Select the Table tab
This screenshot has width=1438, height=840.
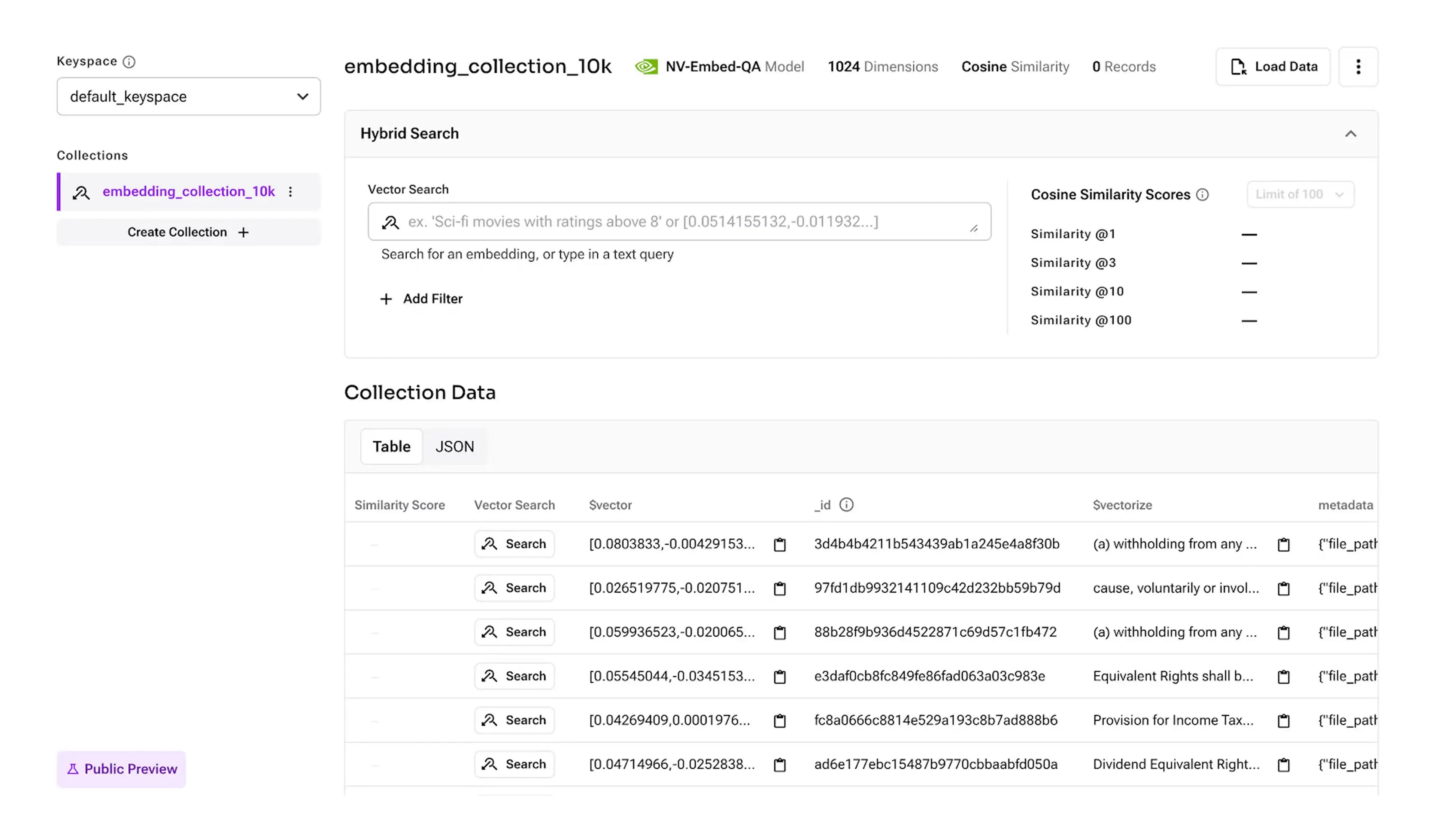(391, 447)
